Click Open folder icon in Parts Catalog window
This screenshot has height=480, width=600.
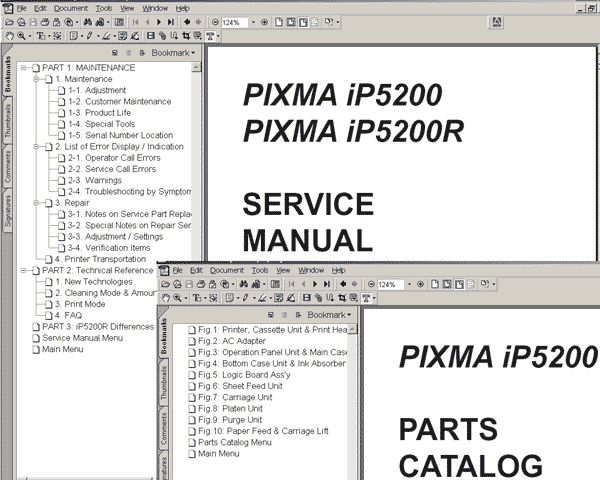point(165,284)
